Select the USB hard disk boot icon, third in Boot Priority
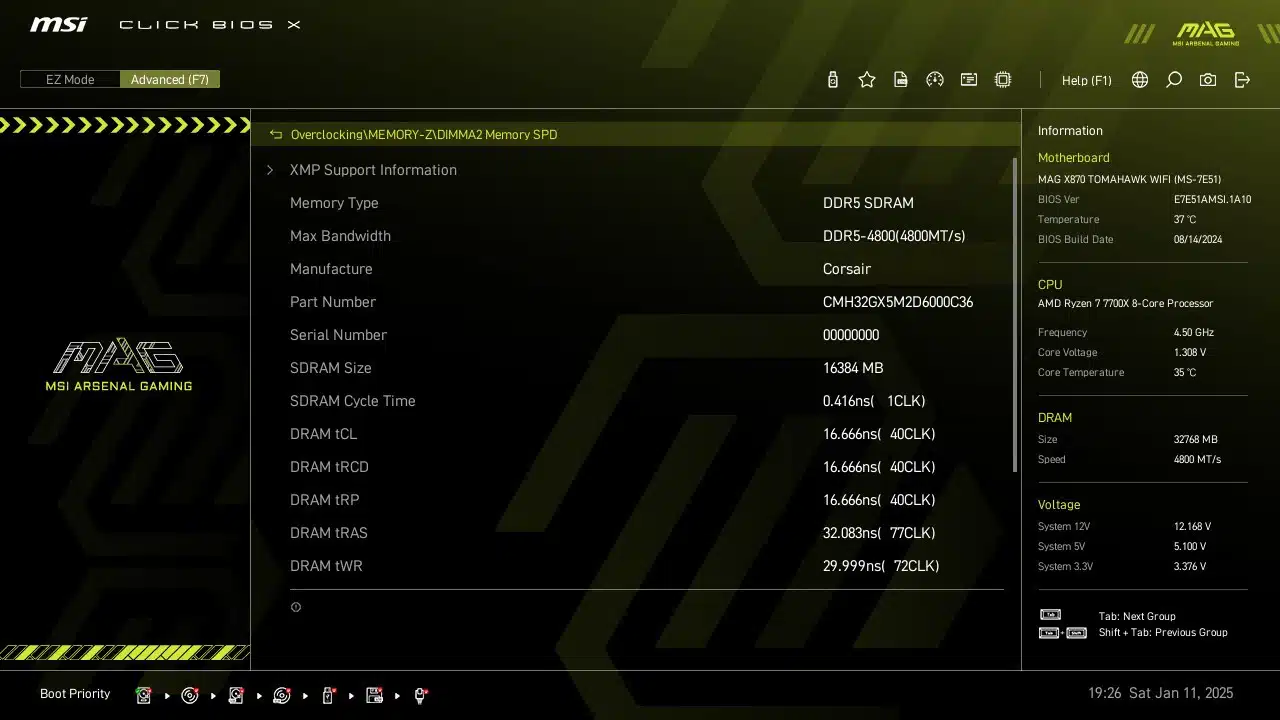Screen dimensions: 1280x720 tap(236, 695)
